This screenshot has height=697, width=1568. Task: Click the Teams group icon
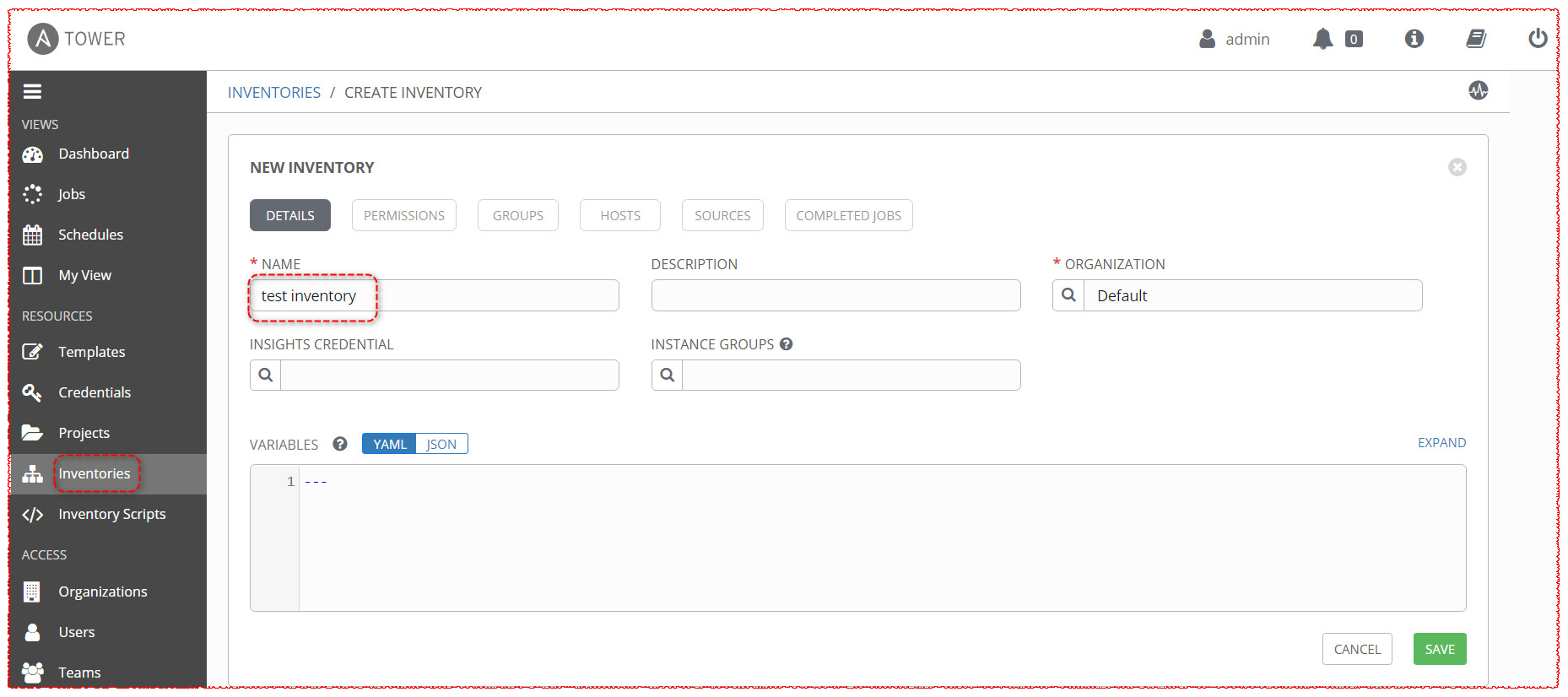32,673
